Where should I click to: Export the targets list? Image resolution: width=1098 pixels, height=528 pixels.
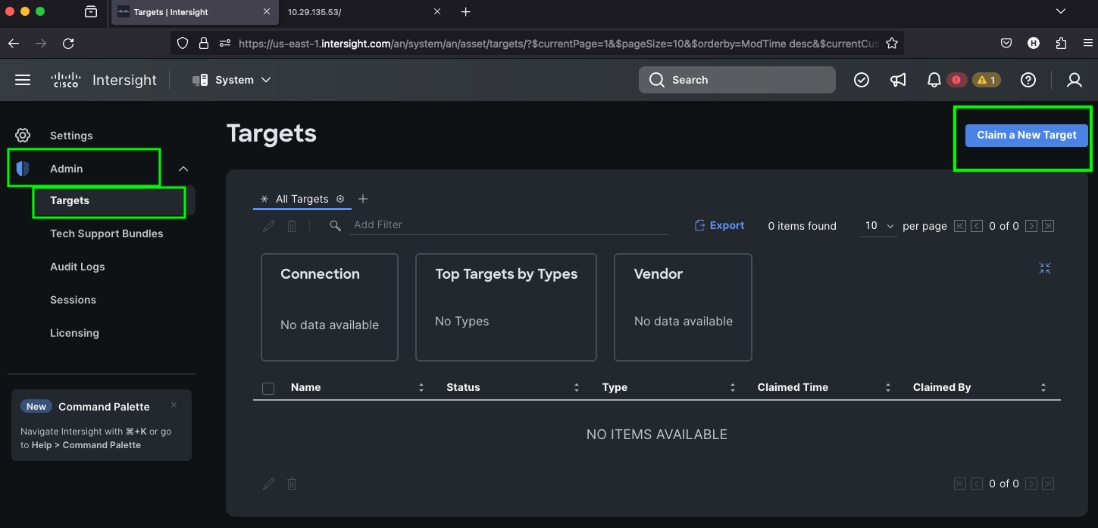click(720, 226)
